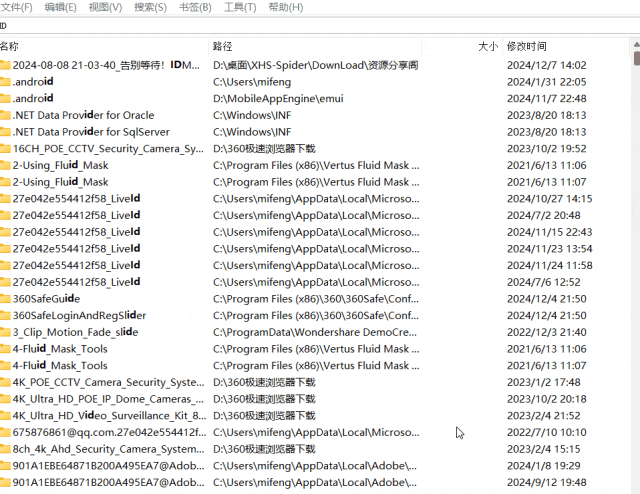Select the 3_Clip_Motion_Fade_slide folder name
Screen dimensions: 640x494
75,332
